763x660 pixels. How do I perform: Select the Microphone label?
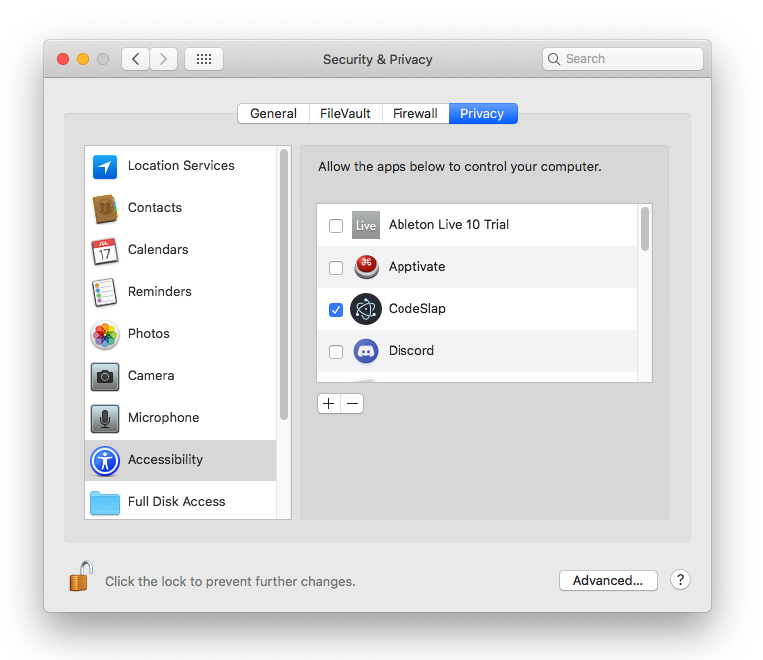[x=164, y=418]
